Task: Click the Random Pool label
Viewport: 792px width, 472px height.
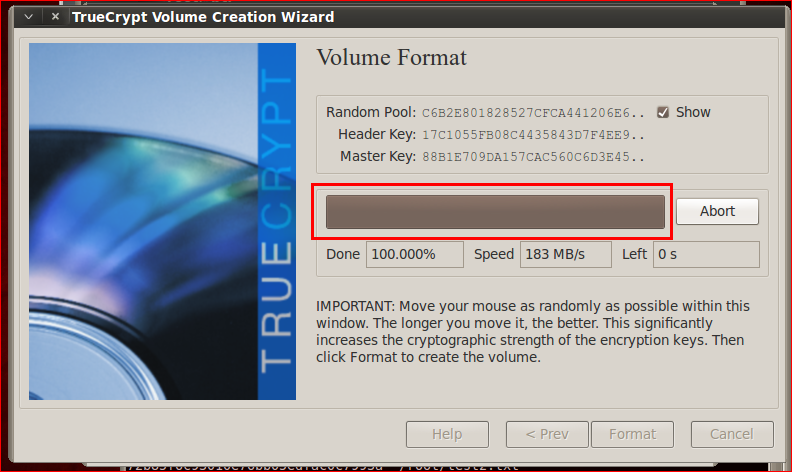Action: click(x=371, y=112)
